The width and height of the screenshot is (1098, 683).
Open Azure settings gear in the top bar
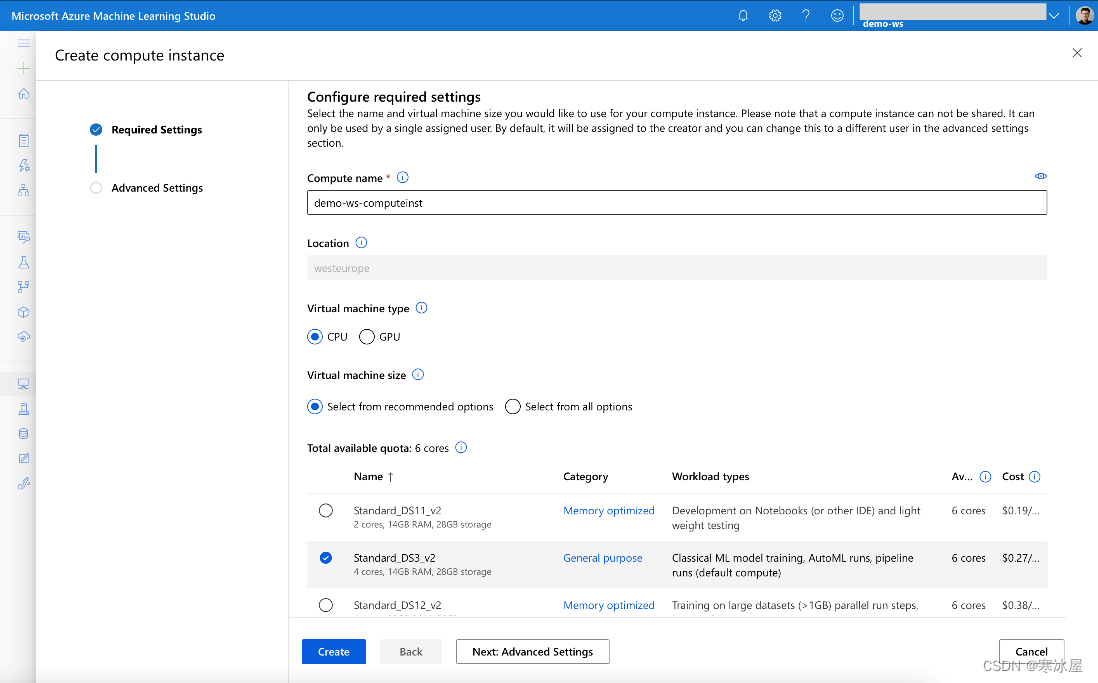(x=774, y=15)
